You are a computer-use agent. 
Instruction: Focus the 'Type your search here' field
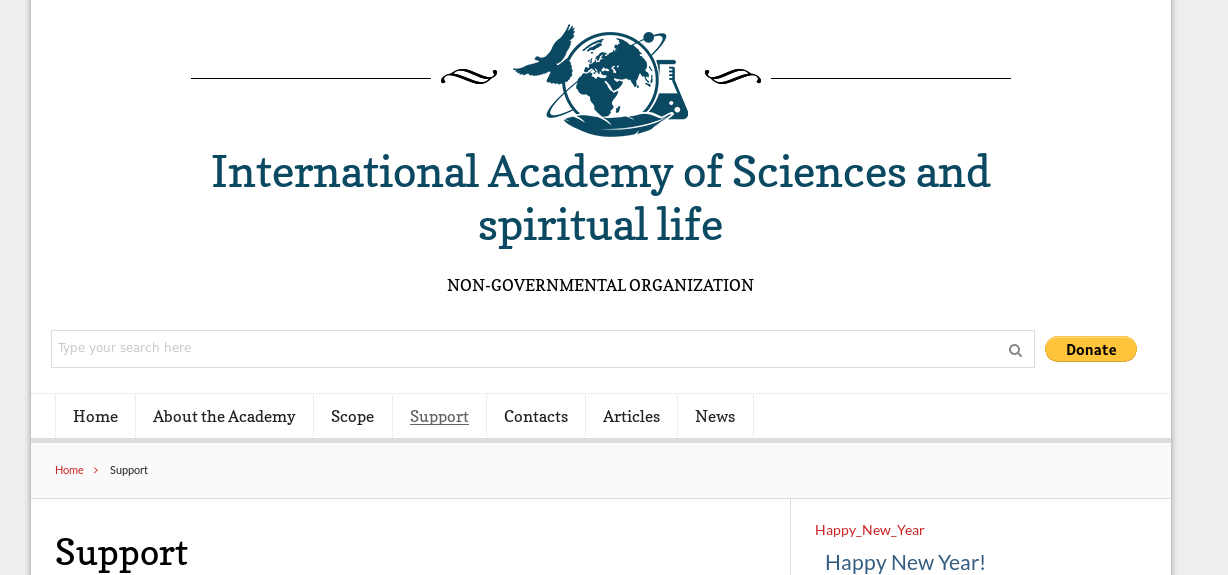pyautogui.click(x=525, y=349)
